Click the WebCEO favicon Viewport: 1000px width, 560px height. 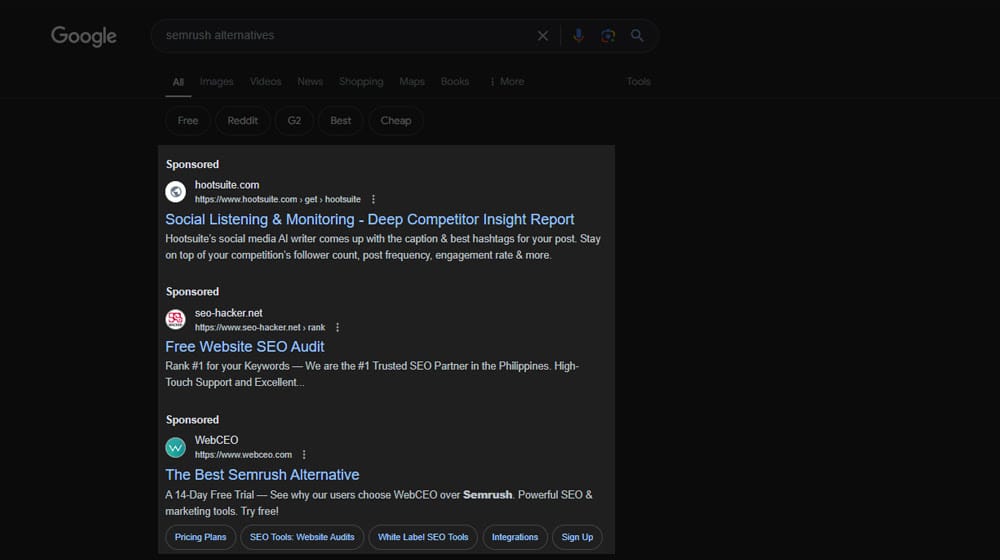(x=175, y=447)
